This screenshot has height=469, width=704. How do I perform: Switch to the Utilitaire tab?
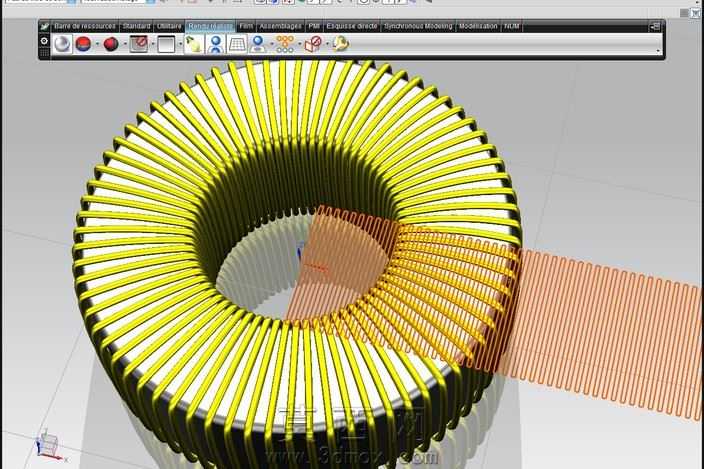[x=169, y=26]
